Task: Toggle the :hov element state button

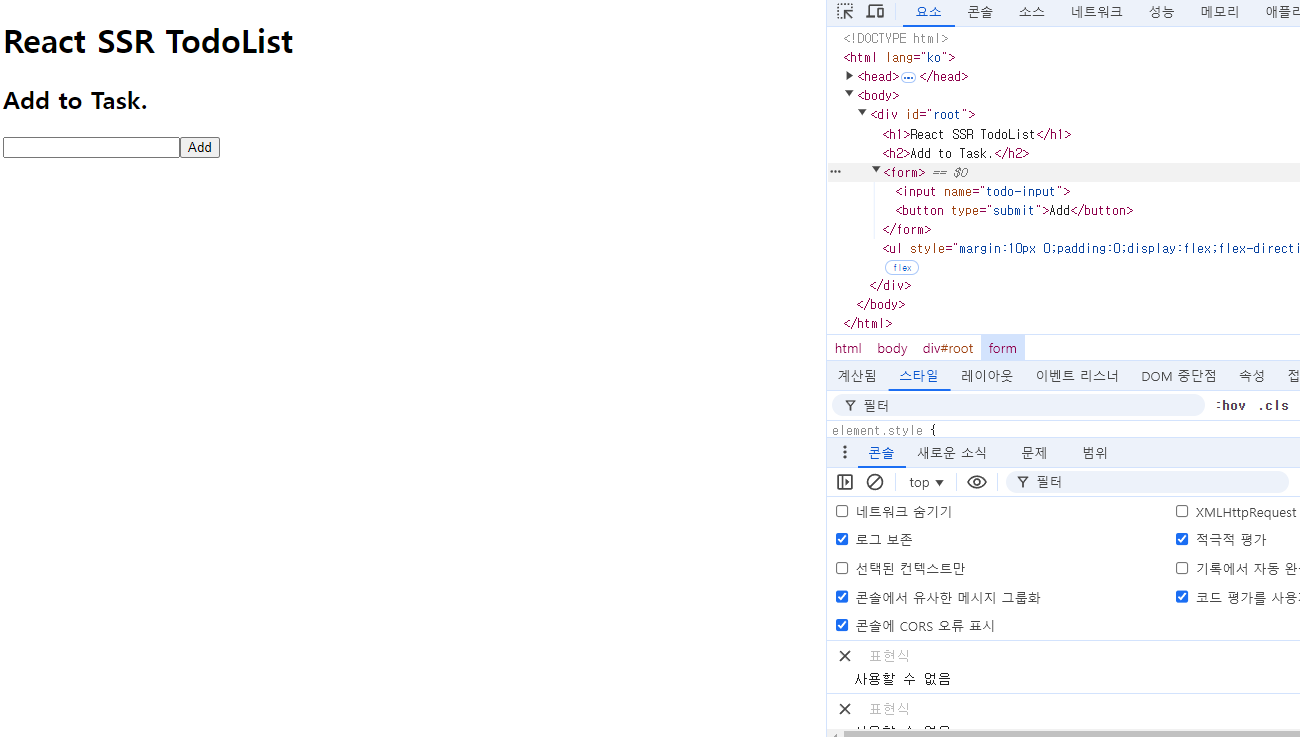Action: [x=1231, y=405]
